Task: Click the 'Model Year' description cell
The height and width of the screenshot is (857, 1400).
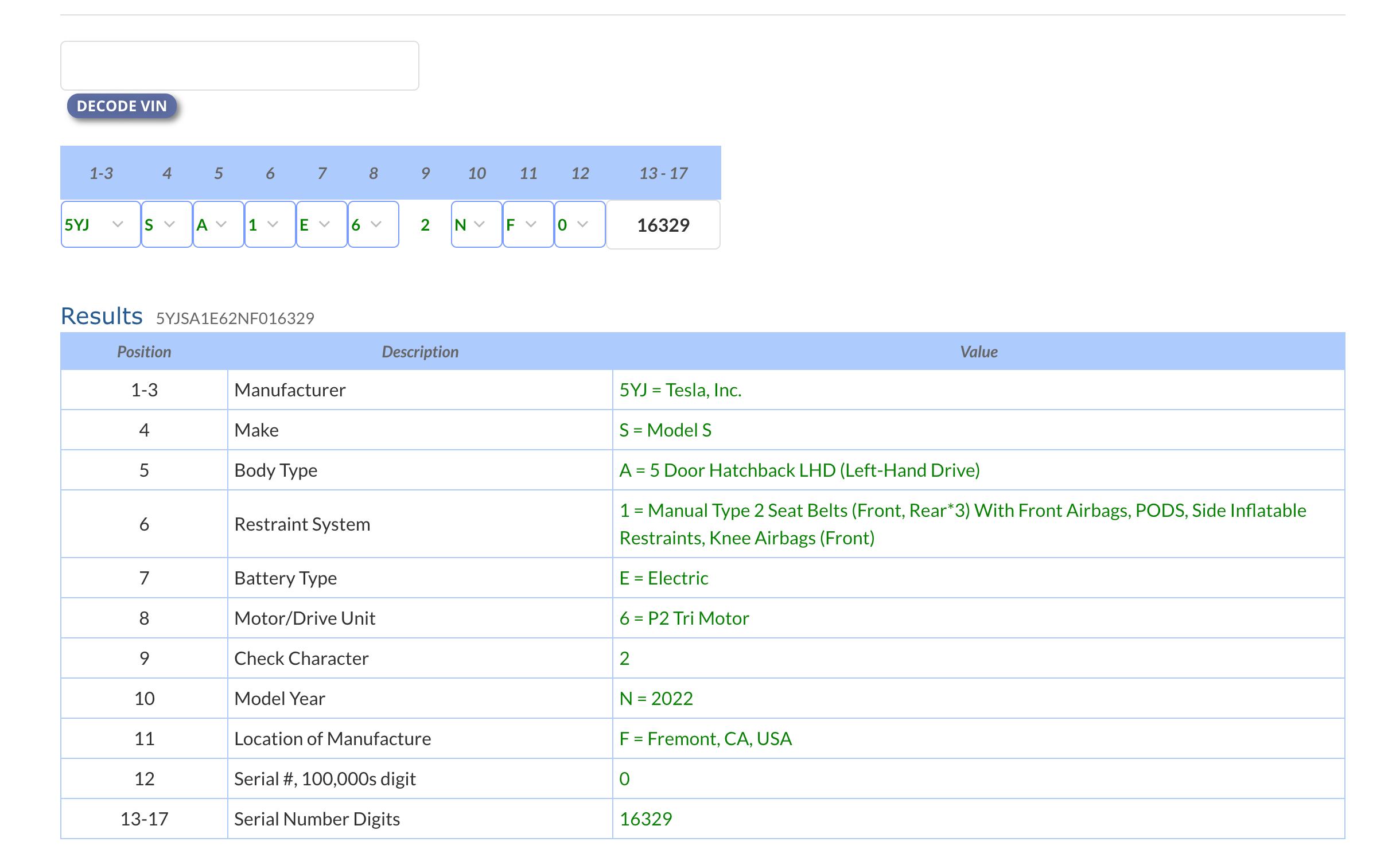Action: tap(420, 699)
